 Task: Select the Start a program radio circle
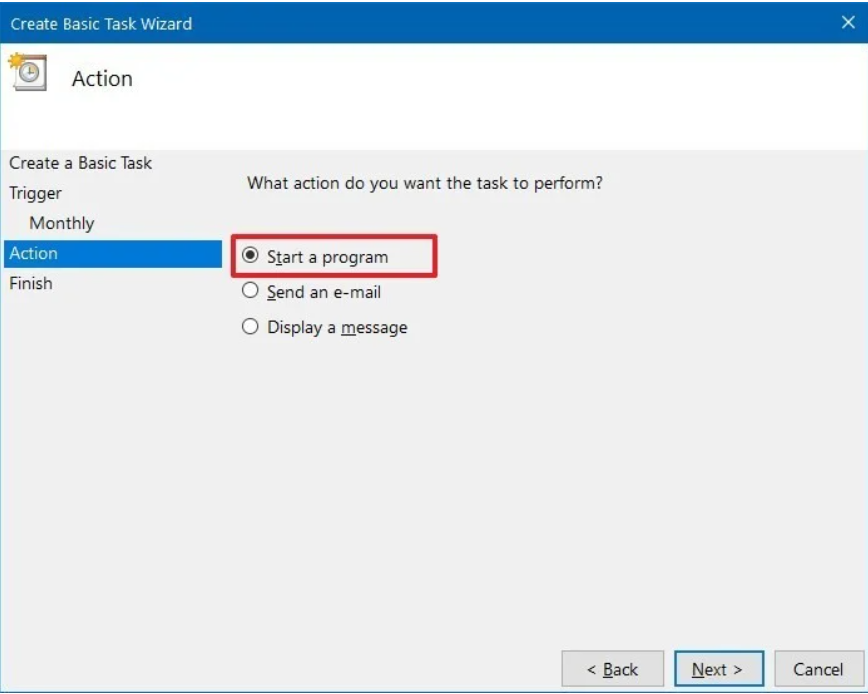251,256
